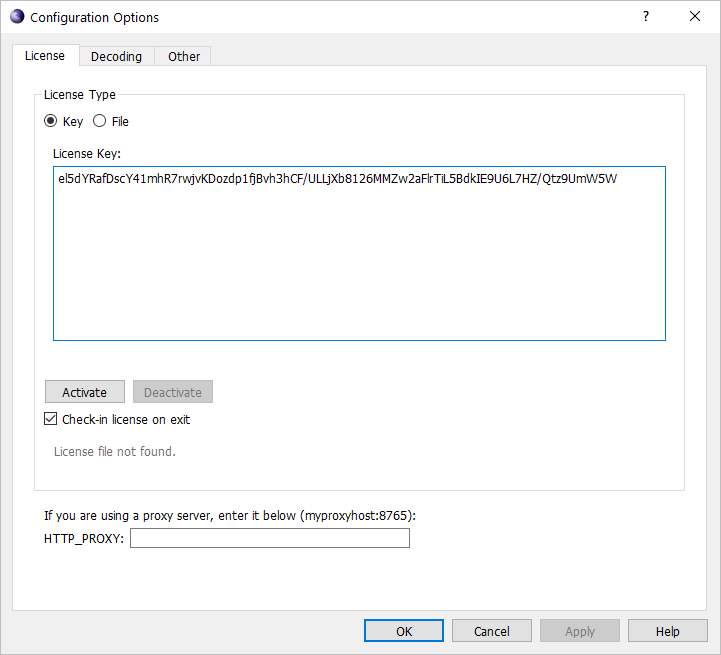The image size is (721, 655).
Task: Open the Decoding tab
Action: 117,57
